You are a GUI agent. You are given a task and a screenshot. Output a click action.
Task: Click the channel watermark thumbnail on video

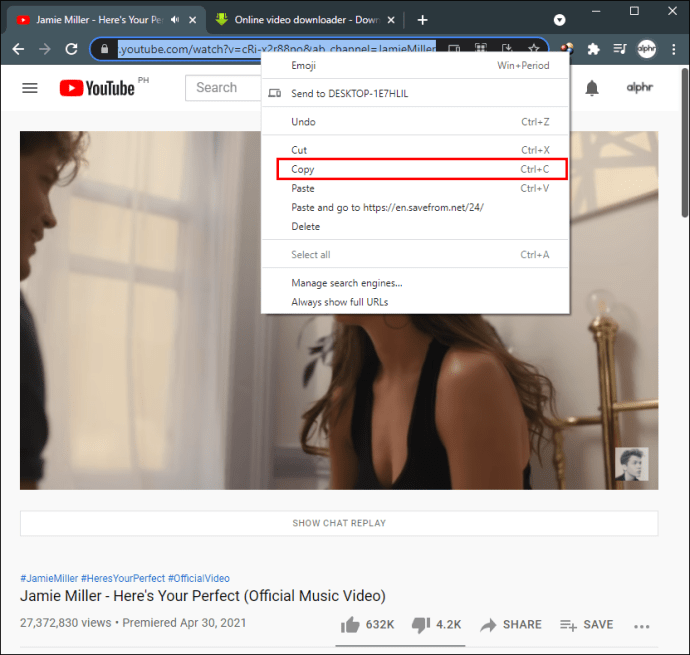click(631, 464)
